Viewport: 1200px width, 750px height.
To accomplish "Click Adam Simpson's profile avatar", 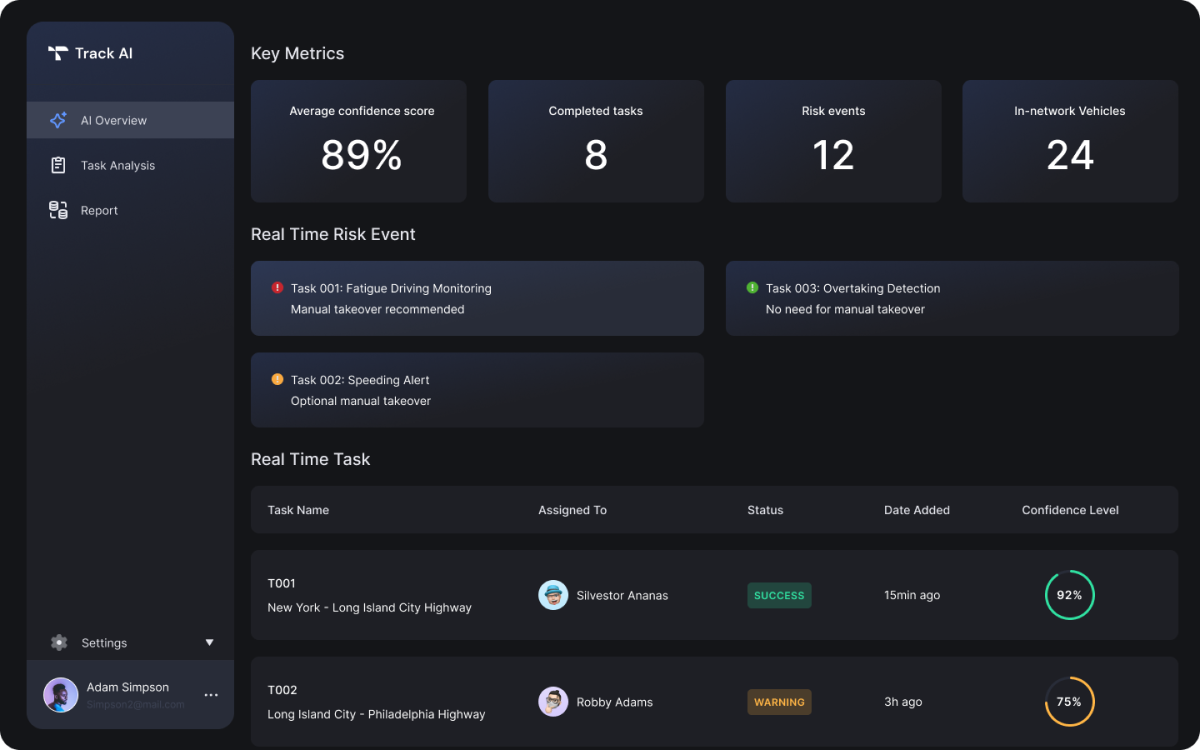I will (x=61, y=695).
